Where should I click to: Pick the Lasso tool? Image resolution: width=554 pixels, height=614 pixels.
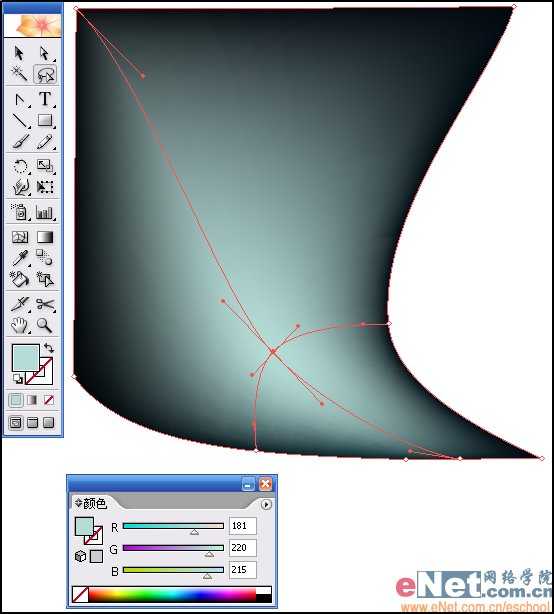(45, 74)
